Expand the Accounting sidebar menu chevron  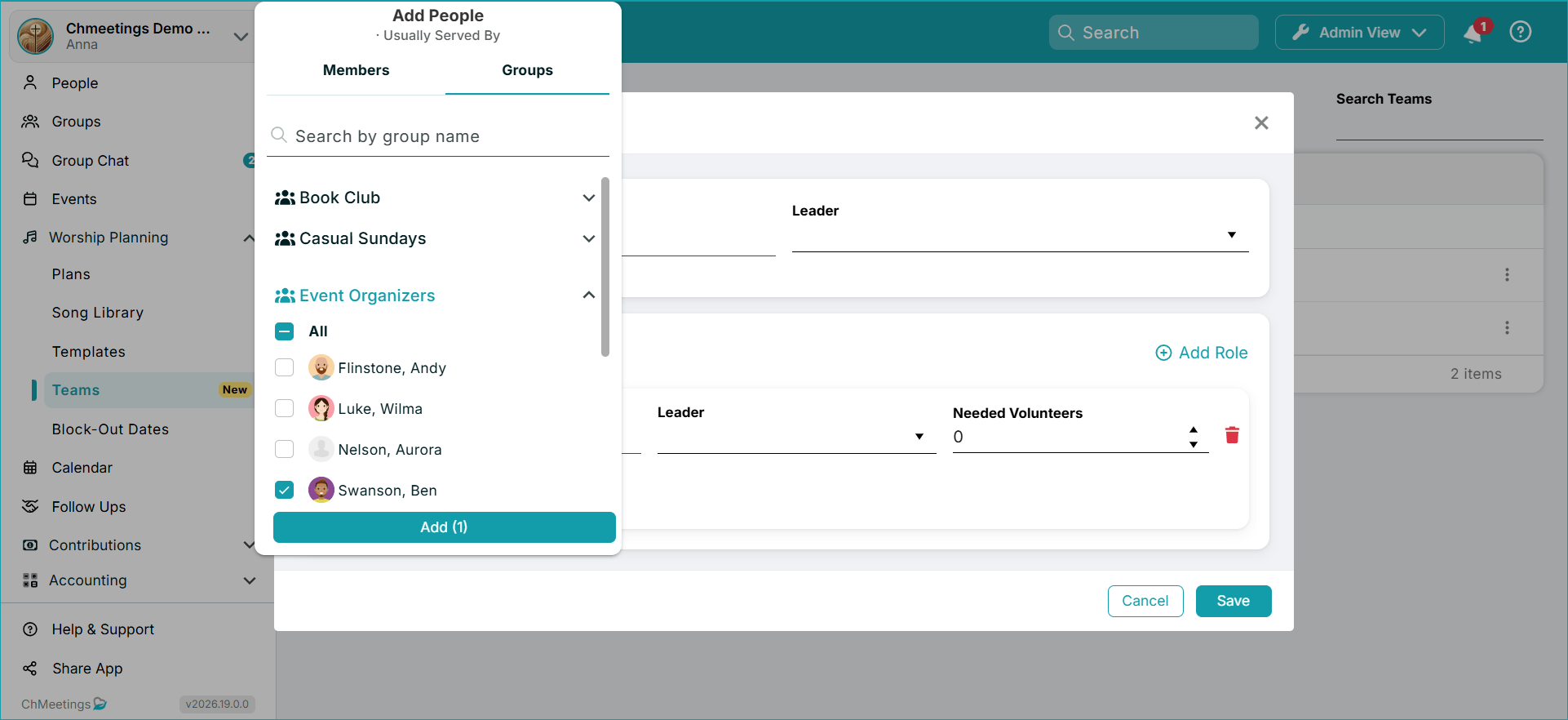click(x=250, y=580)
